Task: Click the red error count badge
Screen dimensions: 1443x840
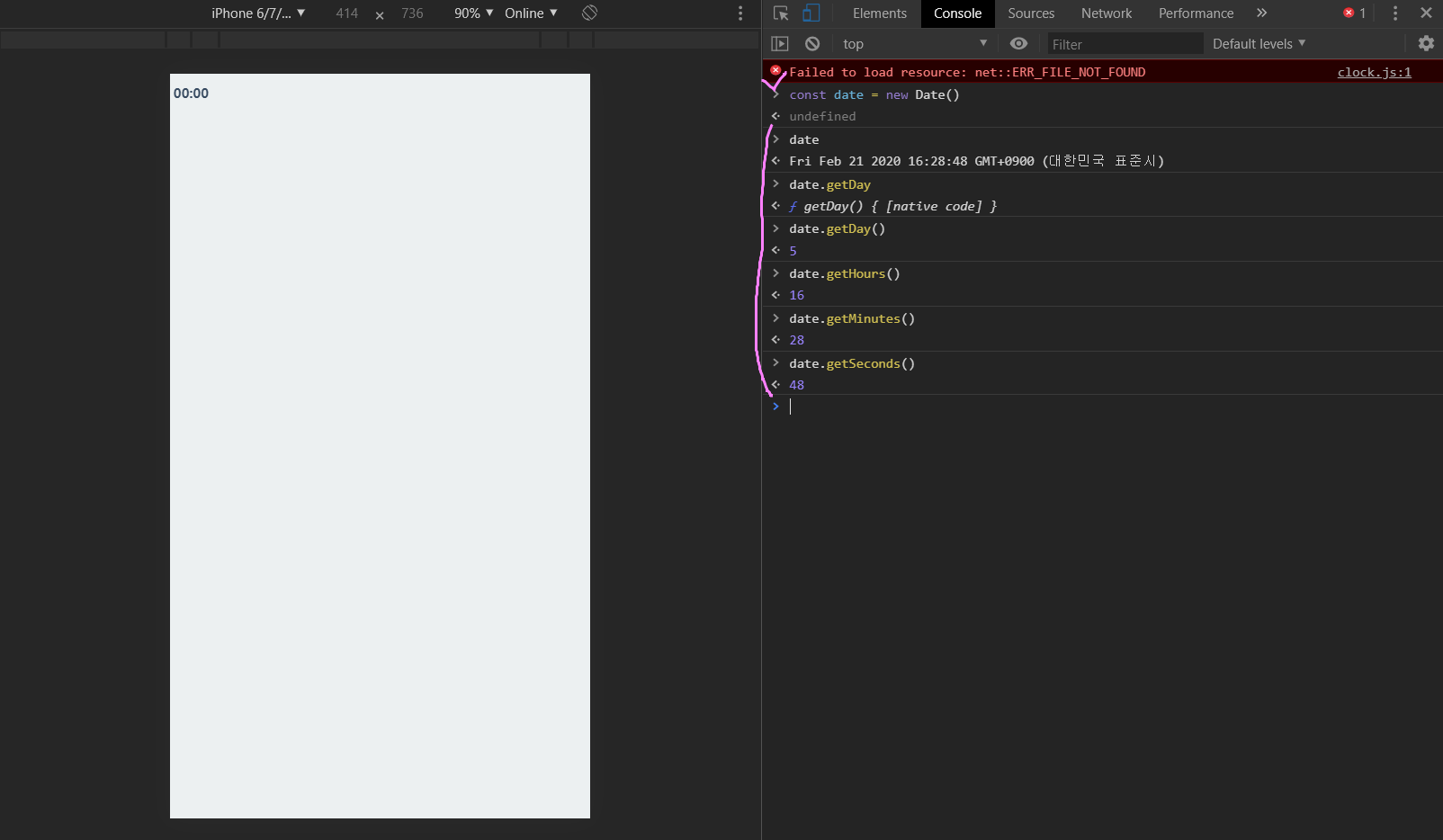Action: coord(1355,13)
